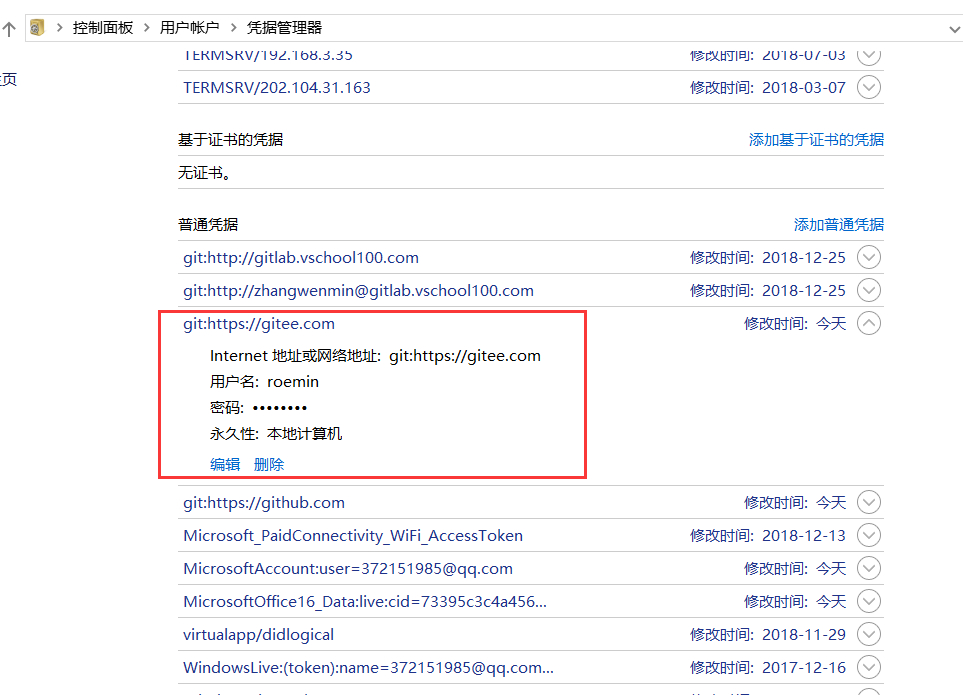Click the up arrow navigation button
Viewport: 963px width, 695px height.
click(x=9, y=29)
